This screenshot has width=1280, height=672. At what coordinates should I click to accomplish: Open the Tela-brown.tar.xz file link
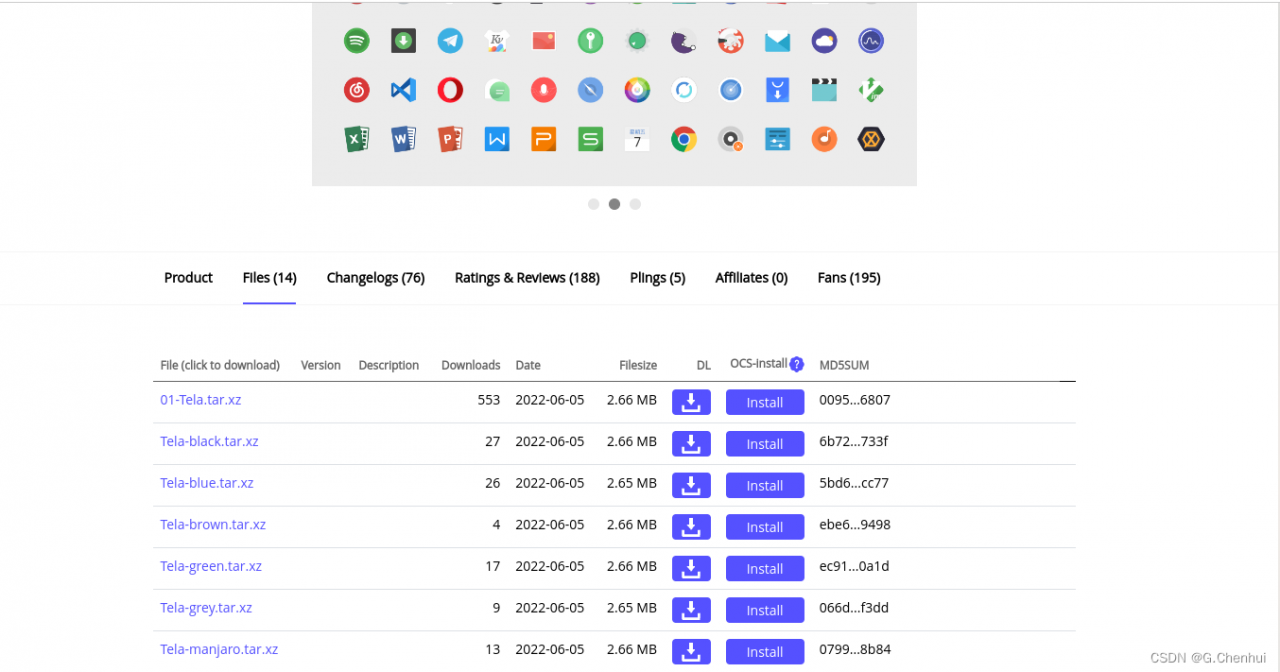tap(213, 524)
